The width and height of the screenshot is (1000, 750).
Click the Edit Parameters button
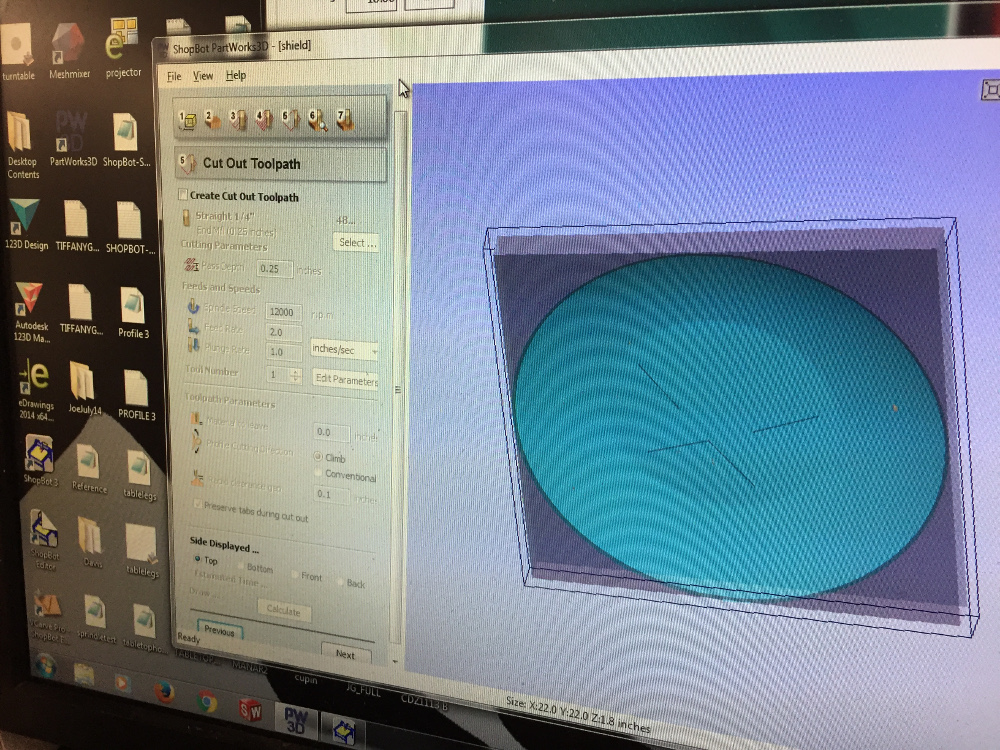tap(345, 379)
